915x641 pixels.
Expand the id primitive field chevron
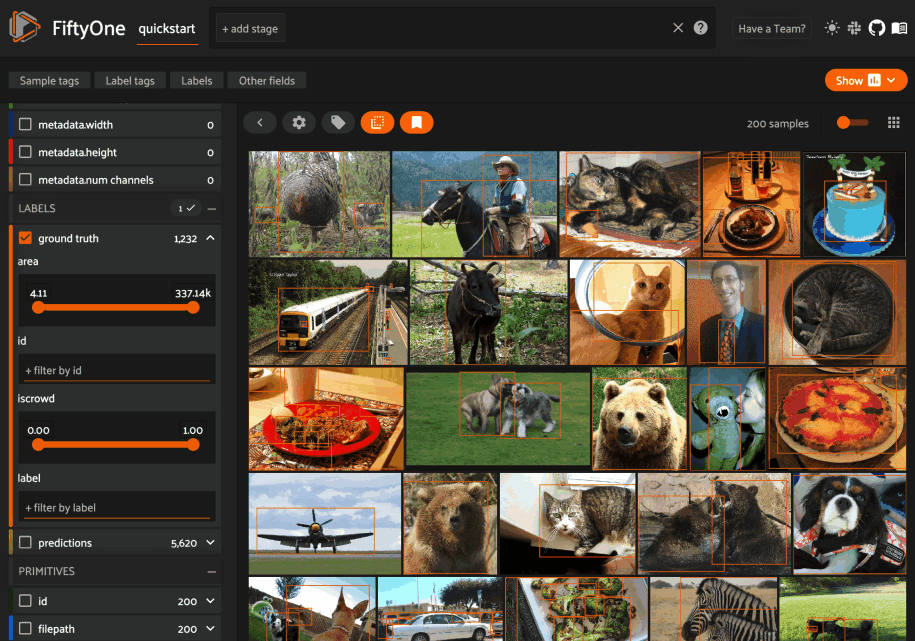point(211,601)
